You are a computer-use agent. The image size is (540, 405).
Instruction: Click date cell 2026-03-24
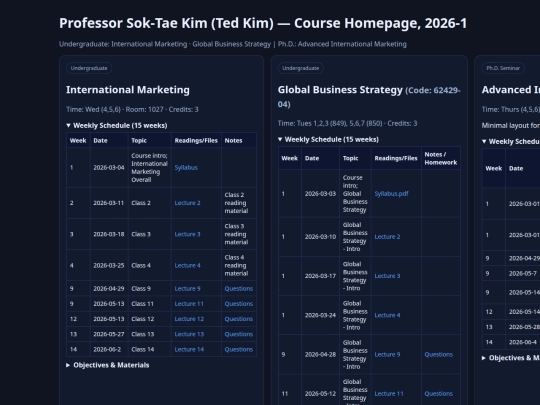(x=320, y=315)
